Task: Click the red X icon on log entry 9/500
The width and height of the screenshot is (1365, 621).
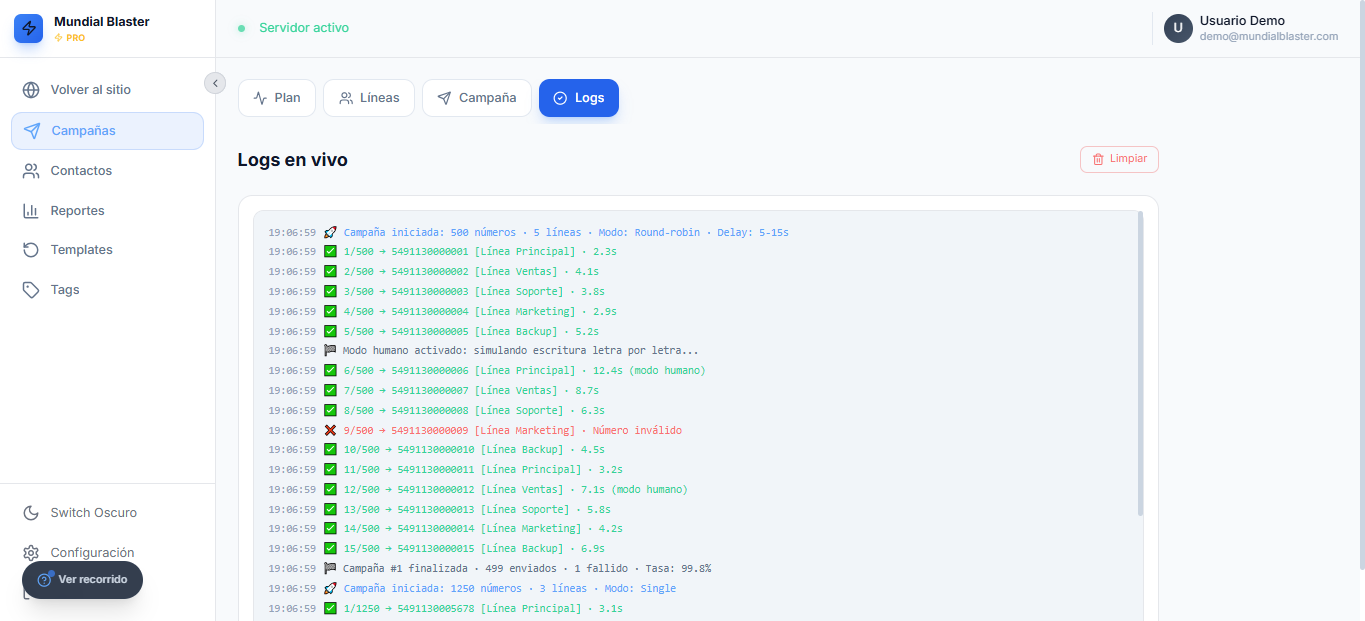Action: tap(330, 430)
